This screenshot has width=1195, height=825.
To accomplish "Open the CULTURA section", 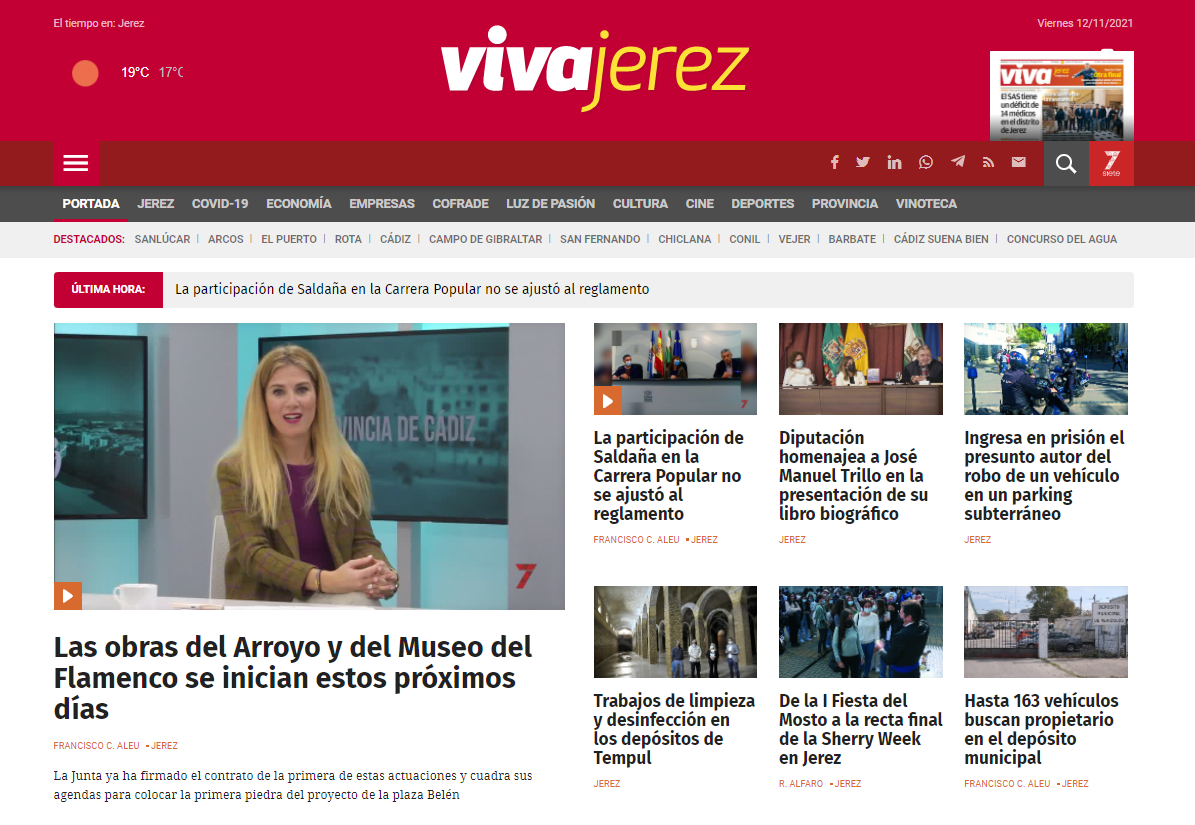I will coord(640,203).
